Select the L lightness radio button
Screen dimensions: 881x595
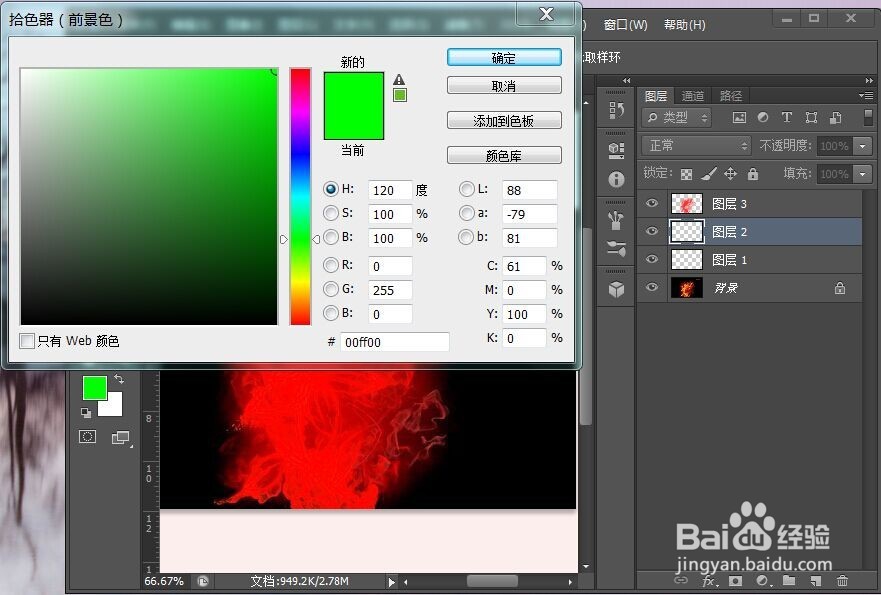pos(466,189)
